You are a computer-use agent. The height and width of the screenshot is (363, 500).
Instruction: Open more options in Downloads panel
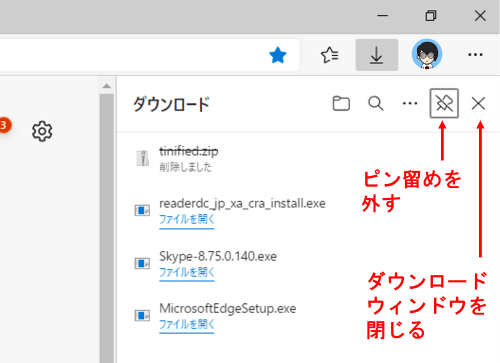click(x=410, y=103)
